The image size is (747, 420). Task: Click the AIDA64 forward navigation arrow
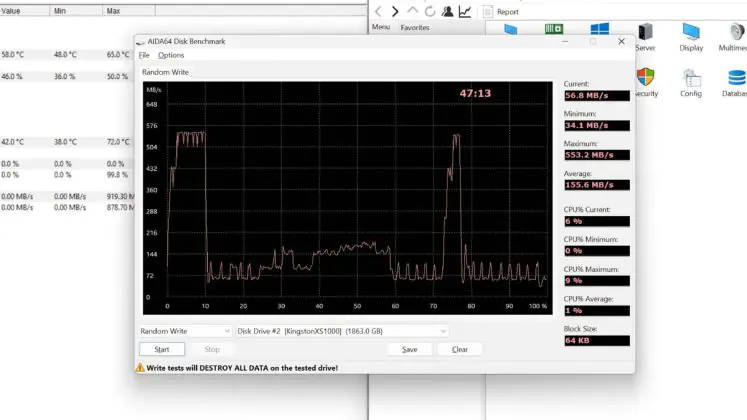[395, 11]
